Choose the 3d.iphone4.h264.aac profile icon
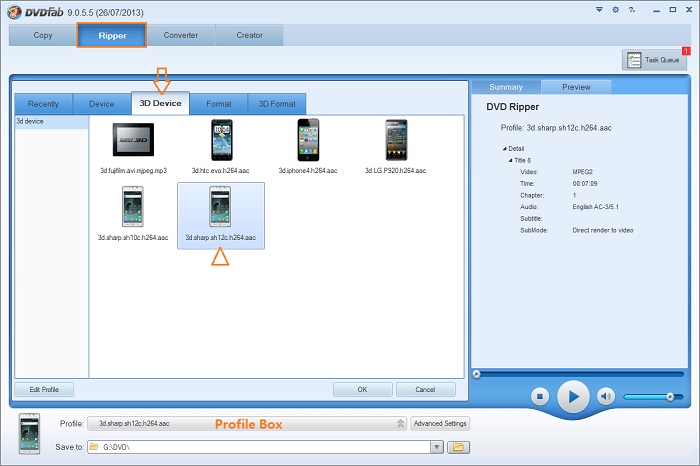Image resolution: width=700 pixels, height=466 pixels. (x=308, y=140)
